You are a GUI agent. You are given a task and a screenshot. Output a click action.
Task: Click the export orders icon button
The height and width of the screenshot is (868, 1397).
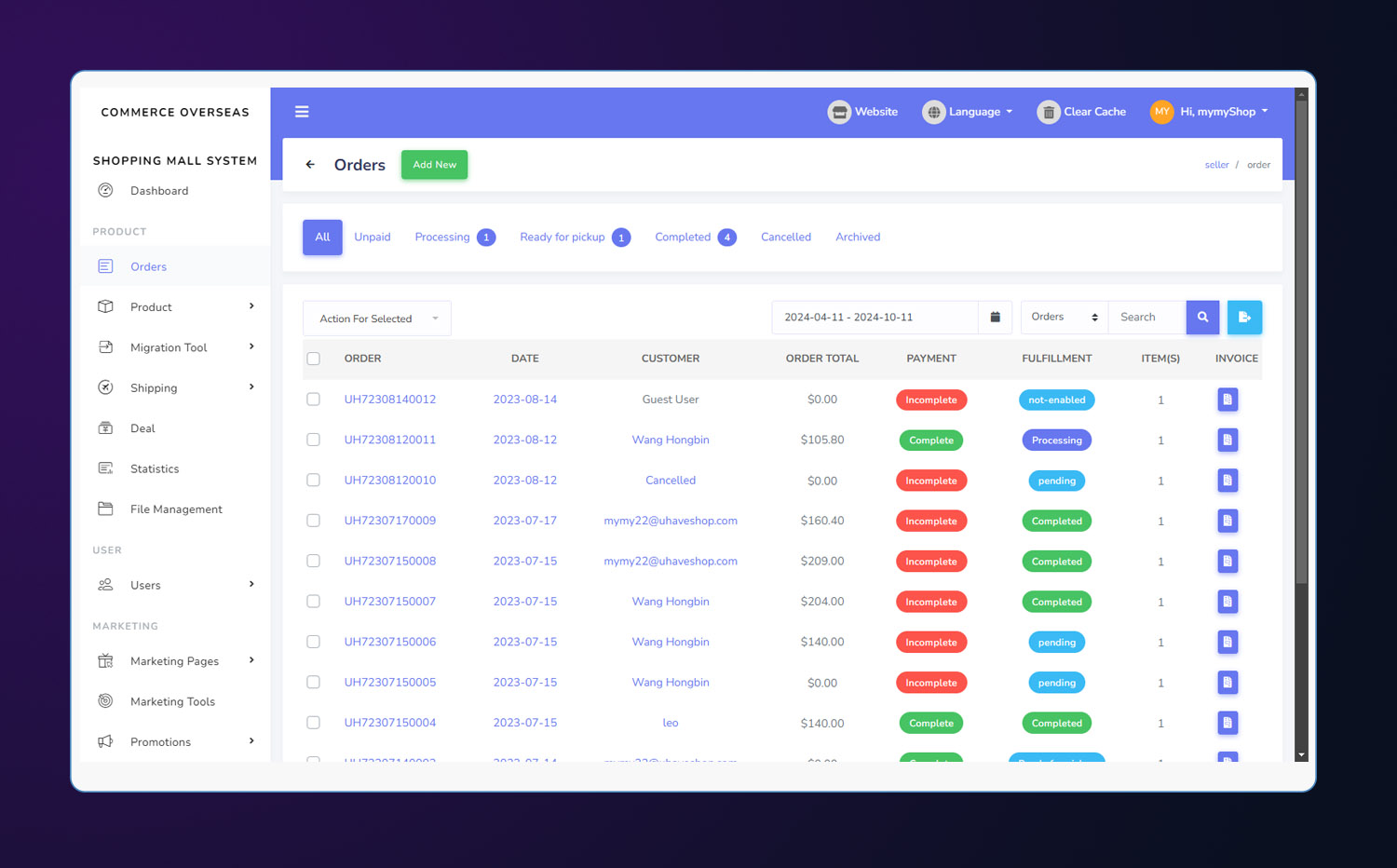1244,318
